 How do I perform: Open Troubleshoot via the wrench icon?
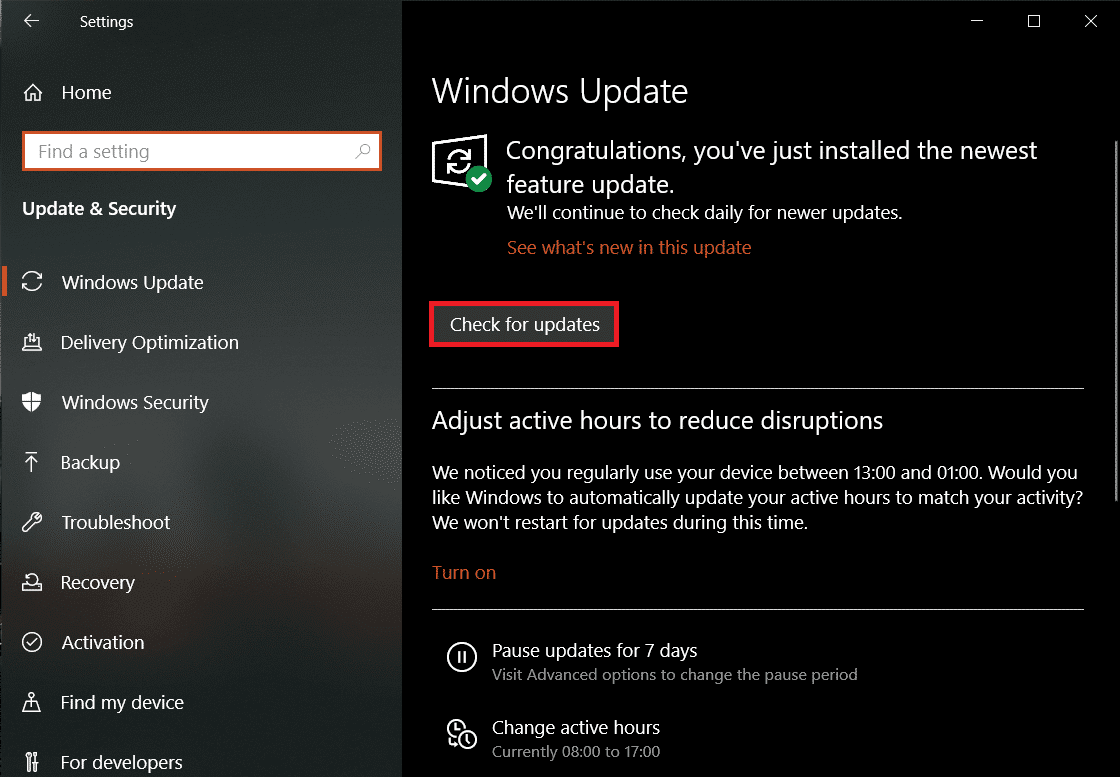tap(33, 522)
